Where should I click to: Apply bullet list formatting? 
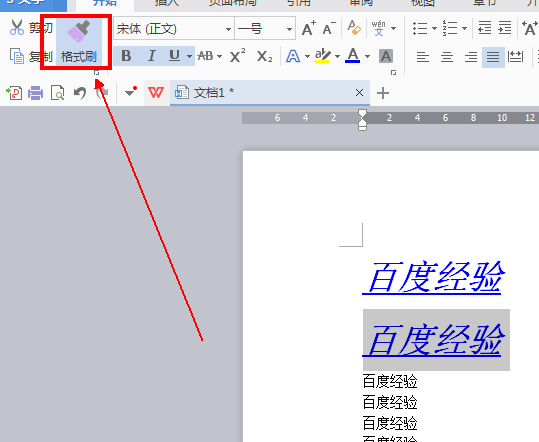pos(420,28)
